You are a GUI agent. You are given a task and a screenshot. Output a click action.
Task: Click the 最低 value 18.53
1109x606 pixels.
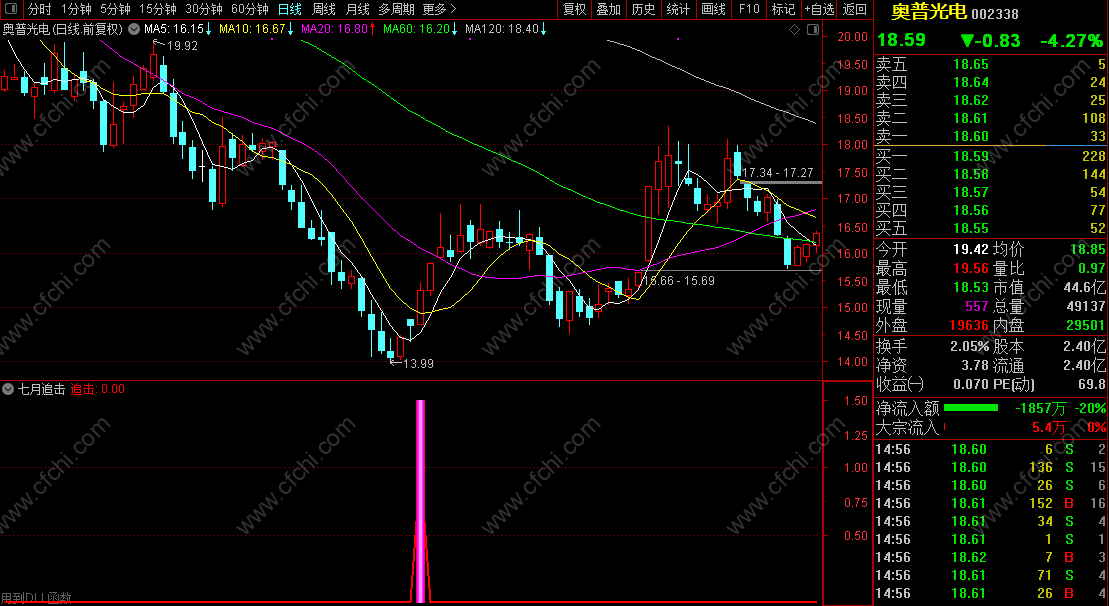click(970, 287)
